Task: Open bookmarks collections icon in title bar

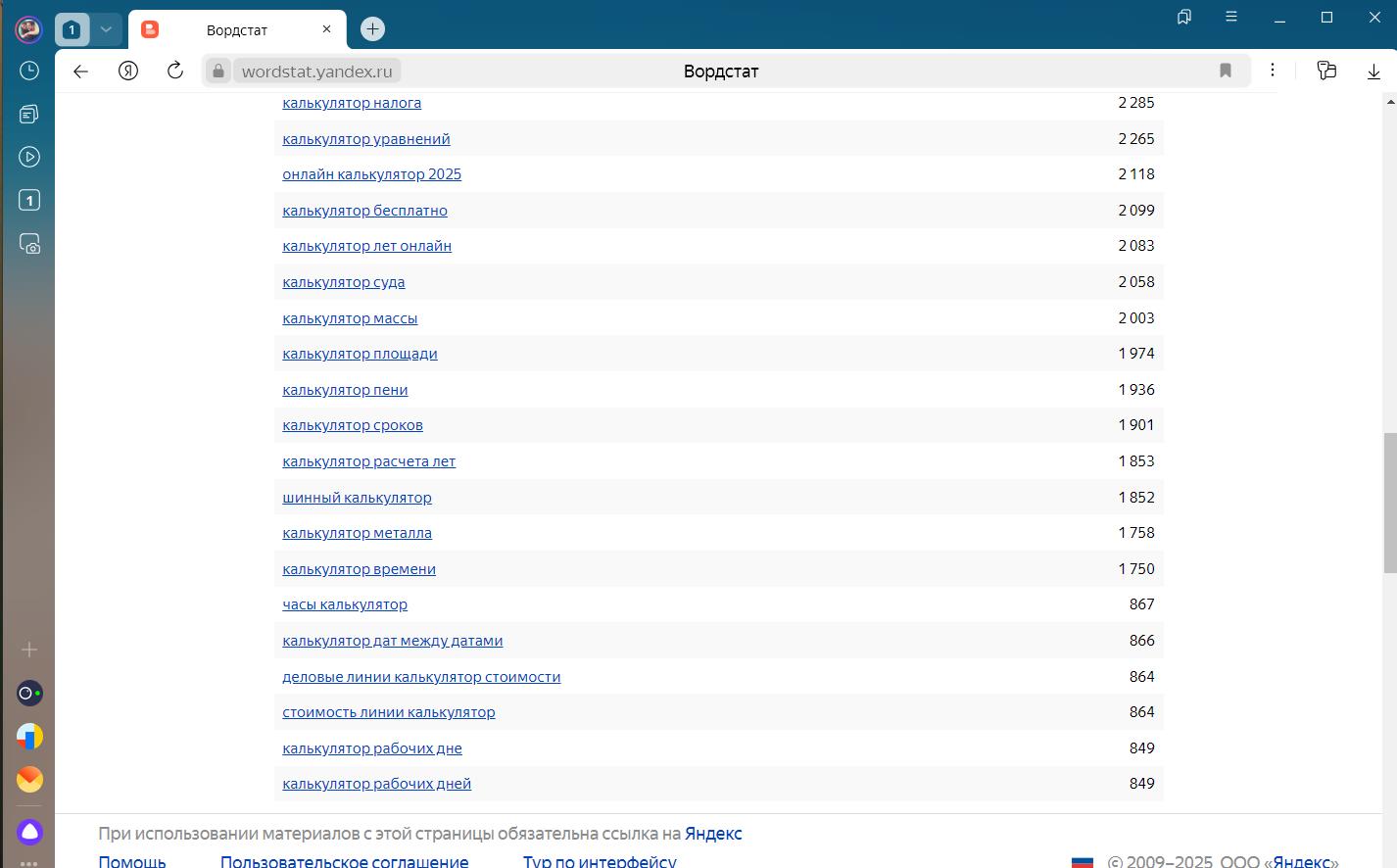Action: 1184,17
